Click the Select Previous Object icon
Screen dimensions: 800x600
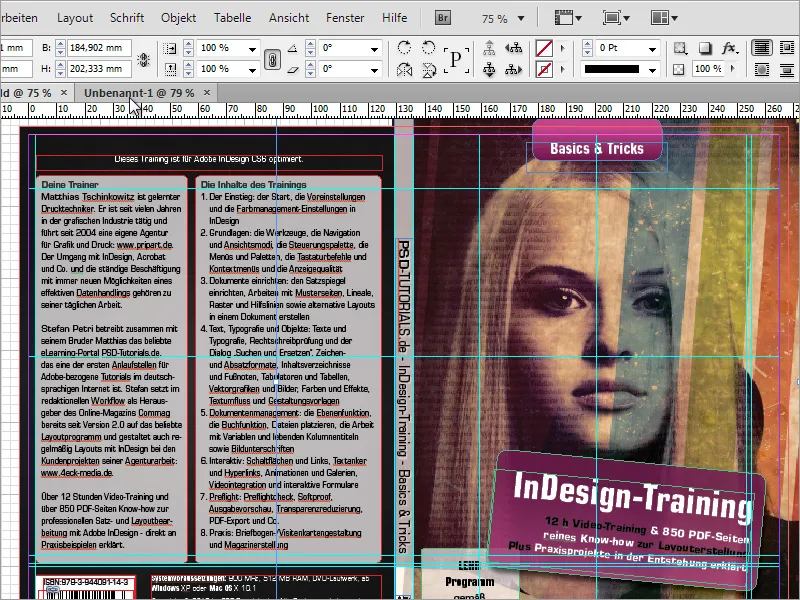pyautogui.click(x=513, y=48)
